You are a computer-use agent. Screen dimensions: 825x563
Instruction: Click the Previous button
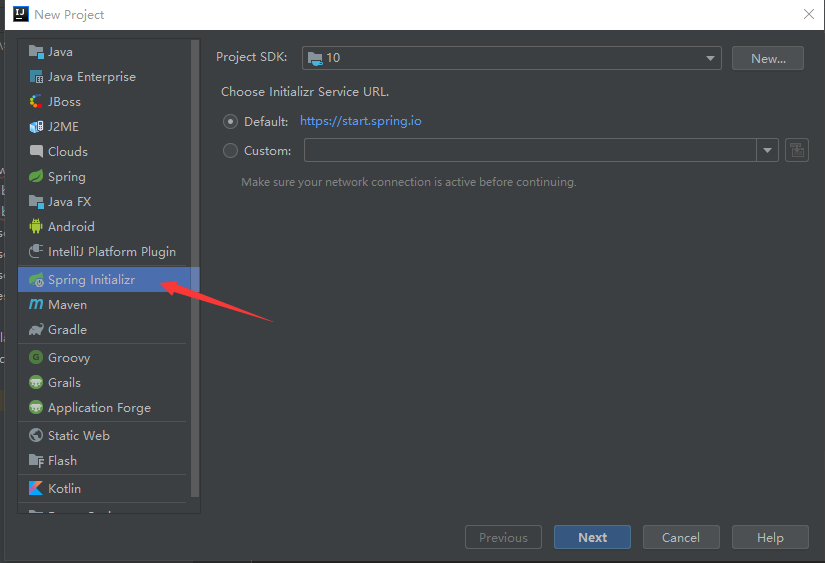503,537
